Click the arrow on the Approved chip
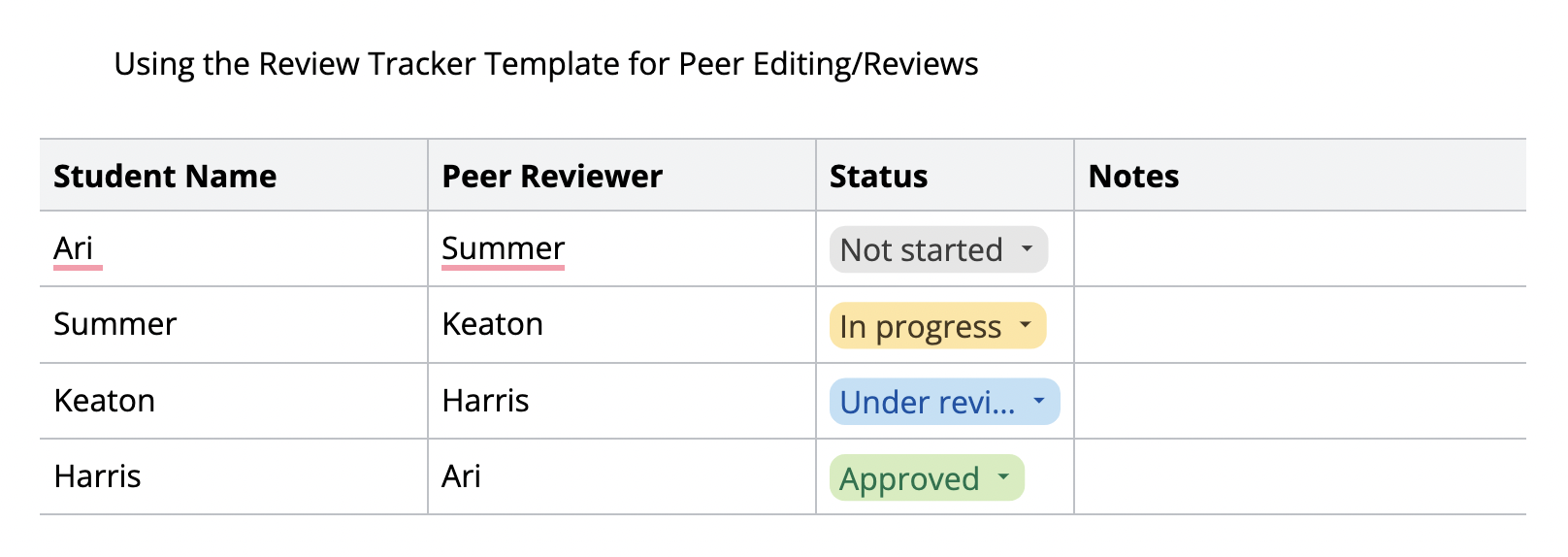This screenshot has width=1568, height=557. tap(1003, 477)
